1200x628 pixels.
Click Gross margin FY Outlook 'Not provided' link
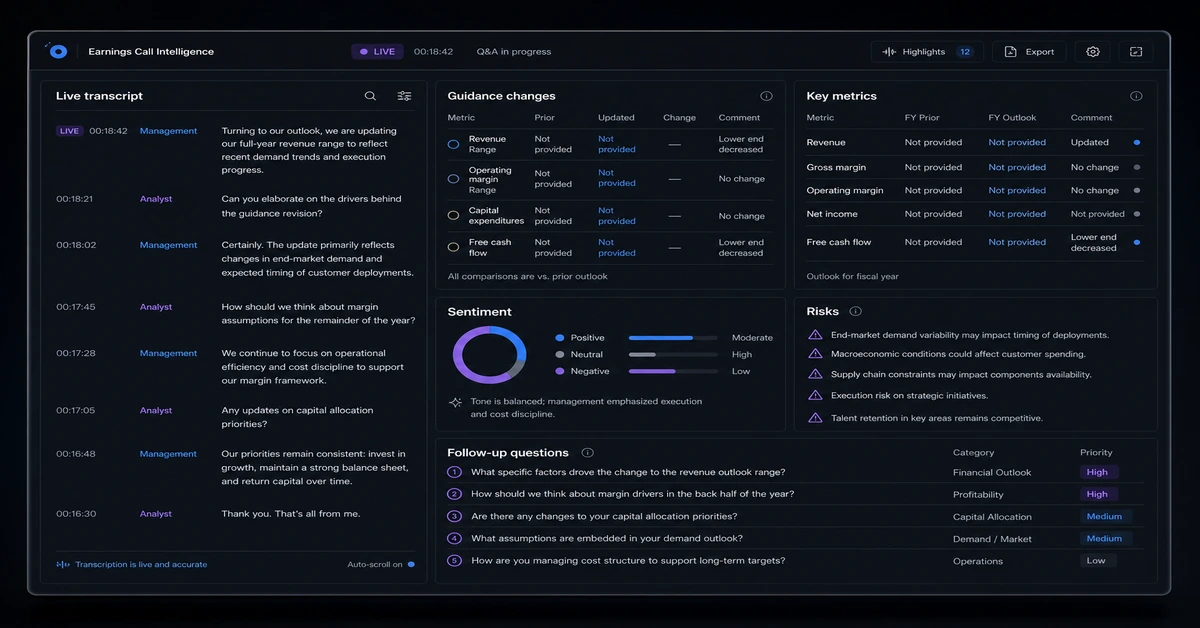(1017, 167)
